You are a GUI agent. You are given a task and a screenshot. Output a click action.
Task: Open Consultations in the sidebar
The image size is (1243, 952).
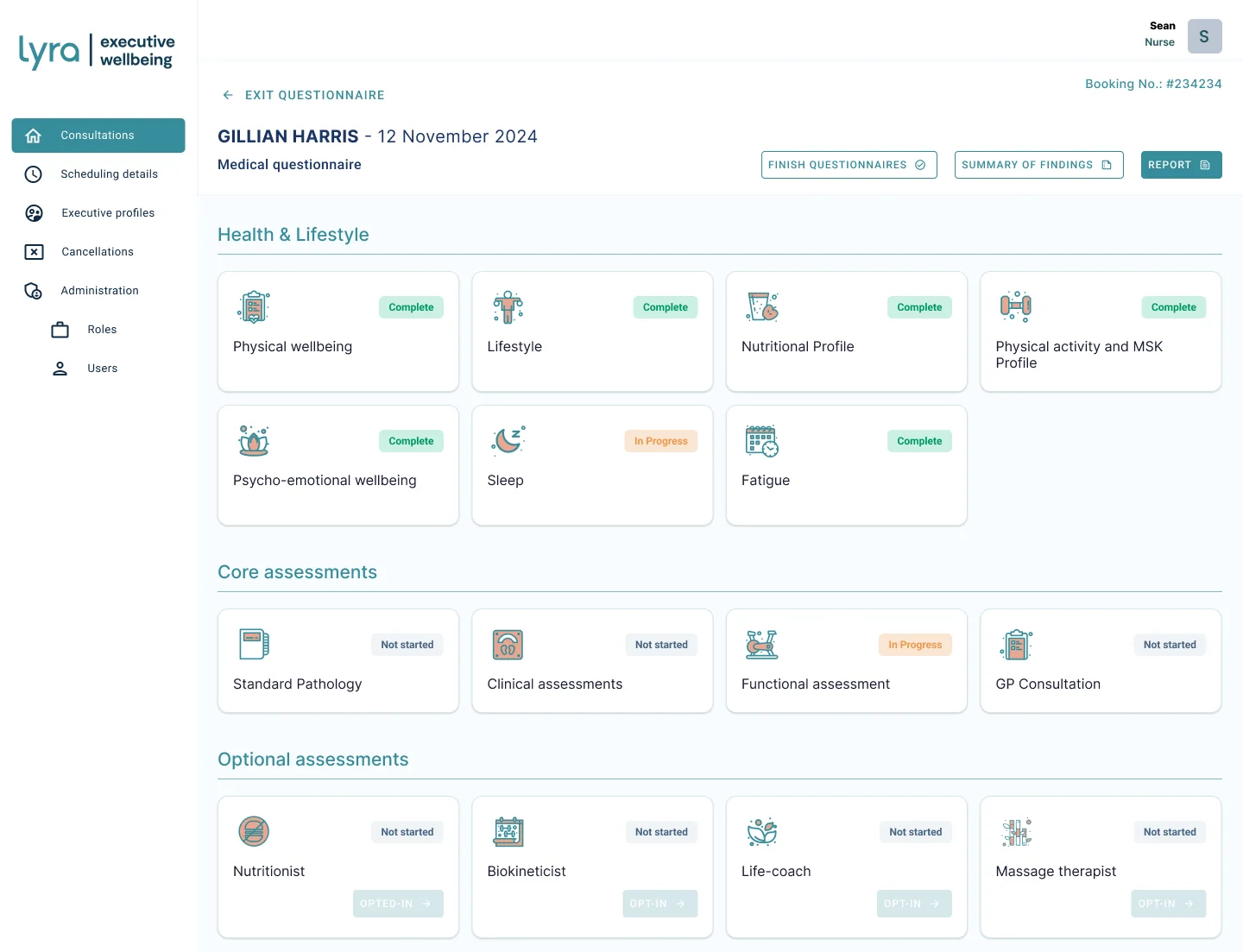pos(98,136)
